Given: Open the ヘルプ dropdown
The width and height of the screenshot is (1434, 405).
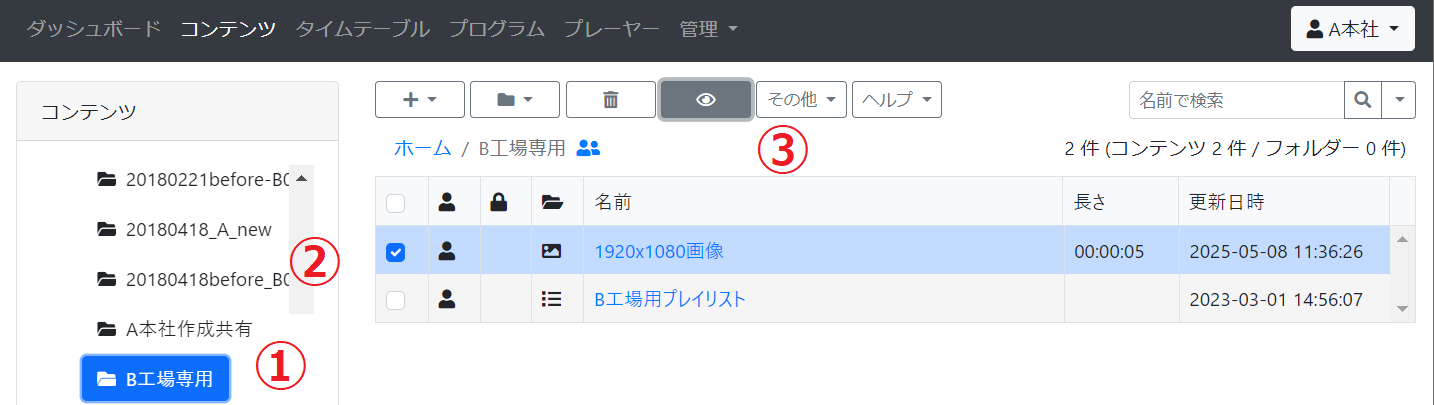Looking at the screenshot, I should [x=897, y=100].
